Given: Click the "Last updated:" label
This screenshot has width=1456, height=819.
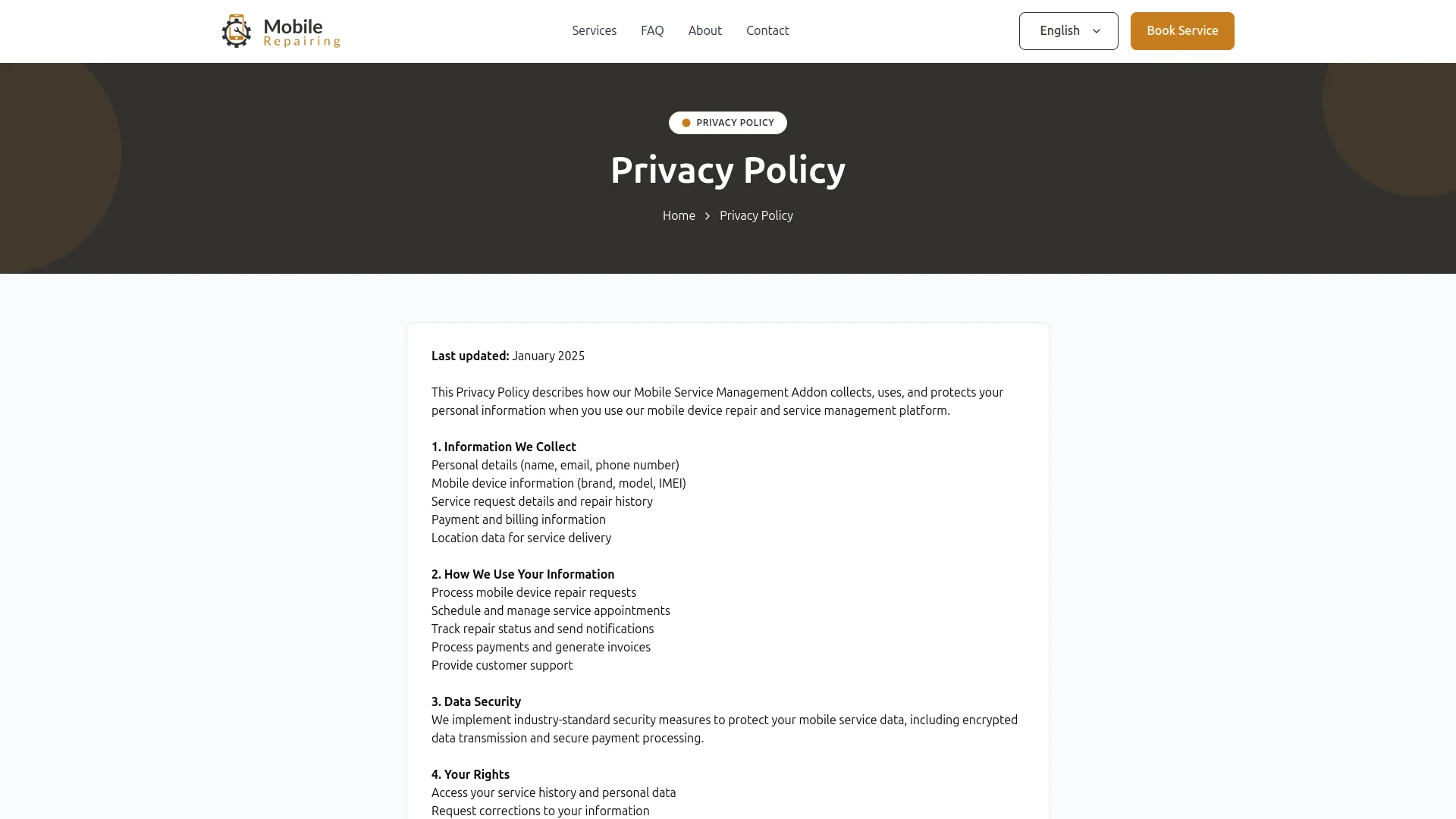Looking at the screenshot, I should 470,356.
